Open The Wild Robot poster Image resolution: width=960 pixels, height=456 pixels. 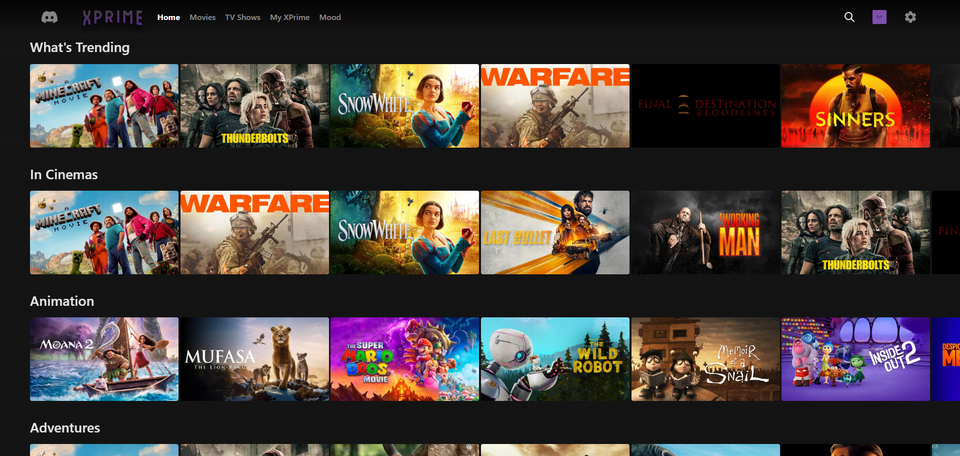click(x=555, y=359)
